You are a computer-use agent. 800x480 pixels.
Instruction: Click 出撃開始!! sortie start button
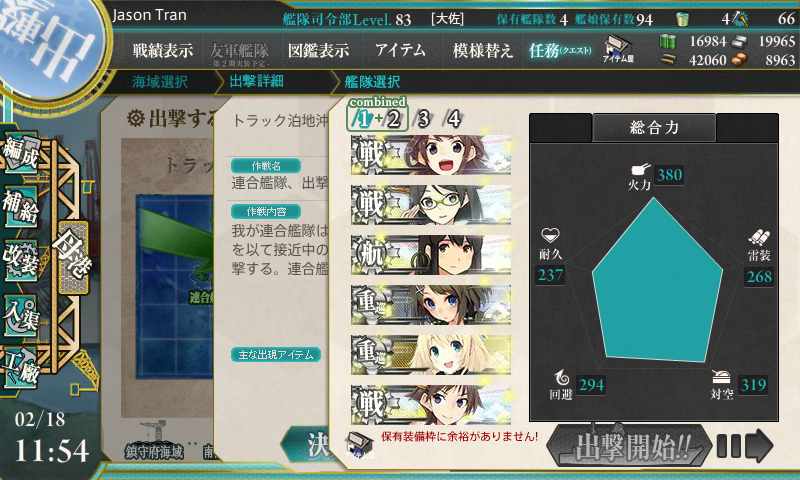(x=629, y=446)
